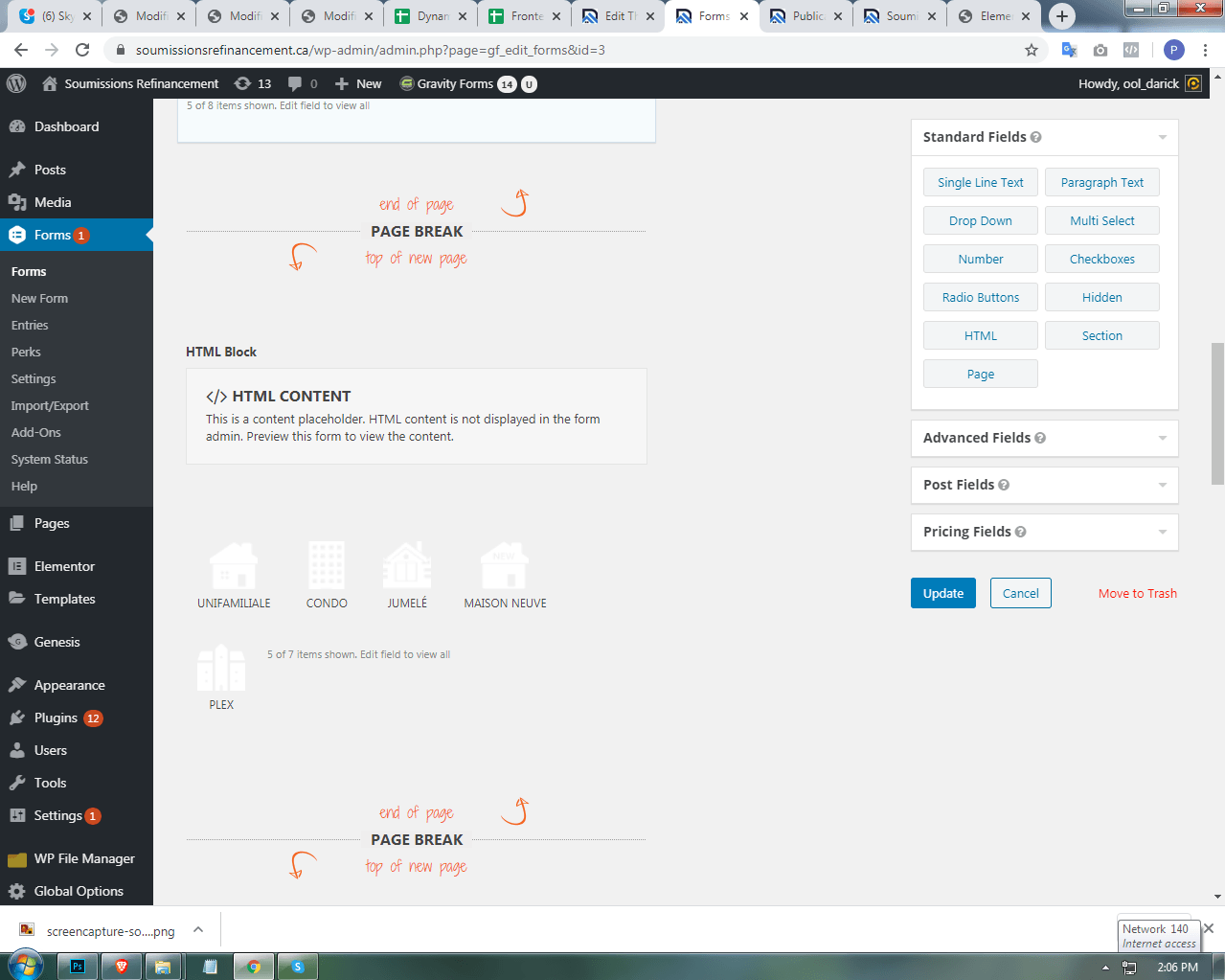1225x980 pixels.
Task: Add a Drop Down field
Action: (981, 220)
